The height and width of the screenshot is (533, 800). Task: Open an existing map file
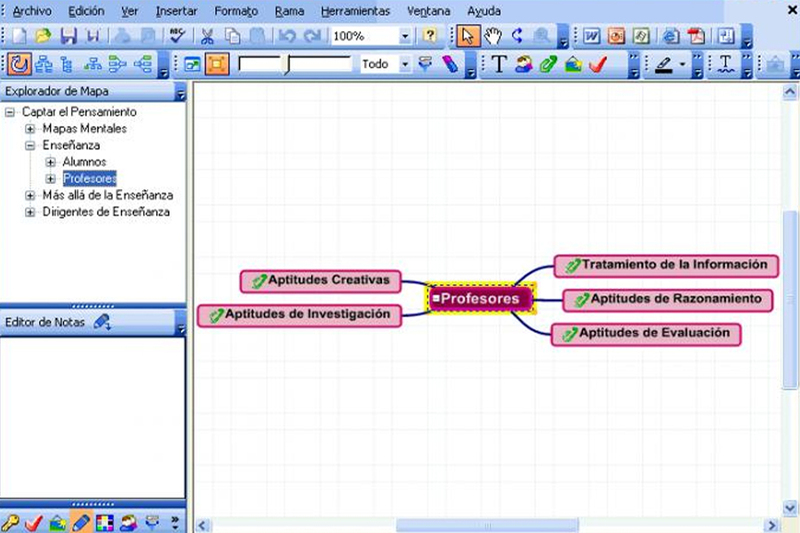[43, 36]
